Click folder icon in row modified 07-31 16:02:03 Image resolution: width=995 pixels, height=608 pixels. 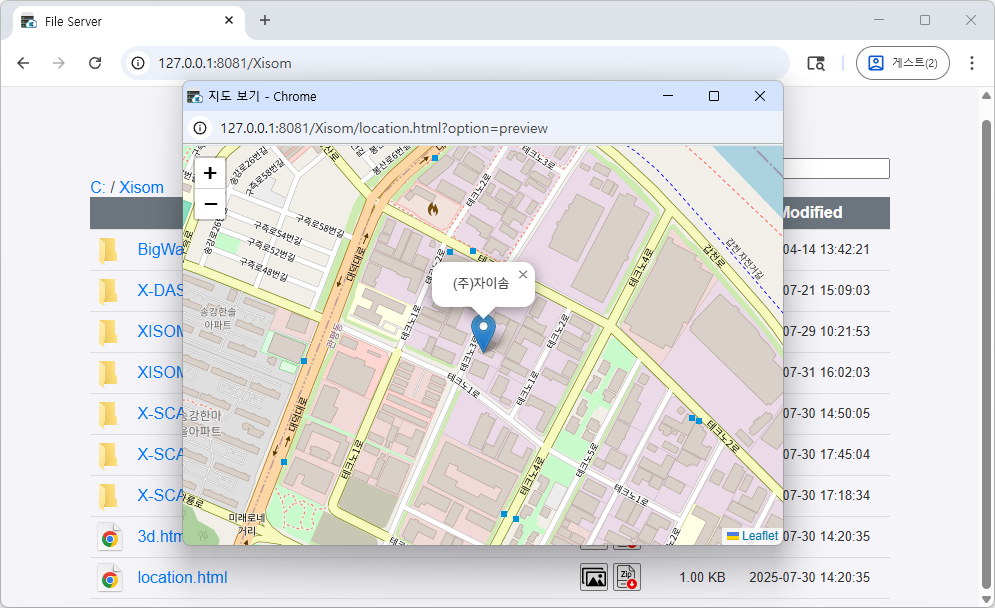coord(109,373)
